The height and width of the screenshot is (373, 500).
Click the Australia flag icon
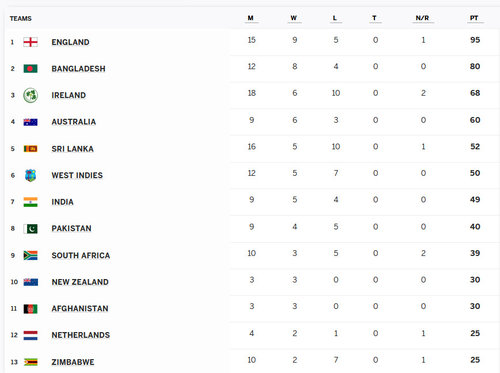[x=30, y=122]
